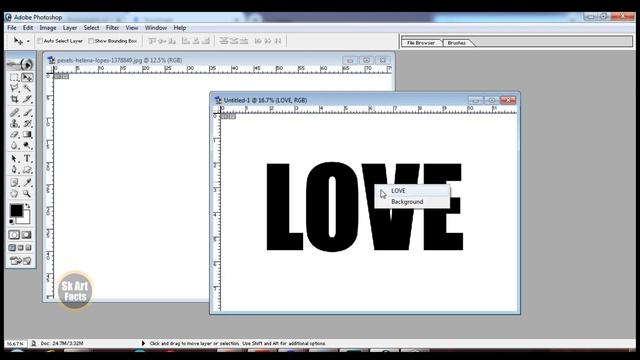Click the foreground color swatch
The width and height of the screenshot is (640, 360).
[16, 211]
